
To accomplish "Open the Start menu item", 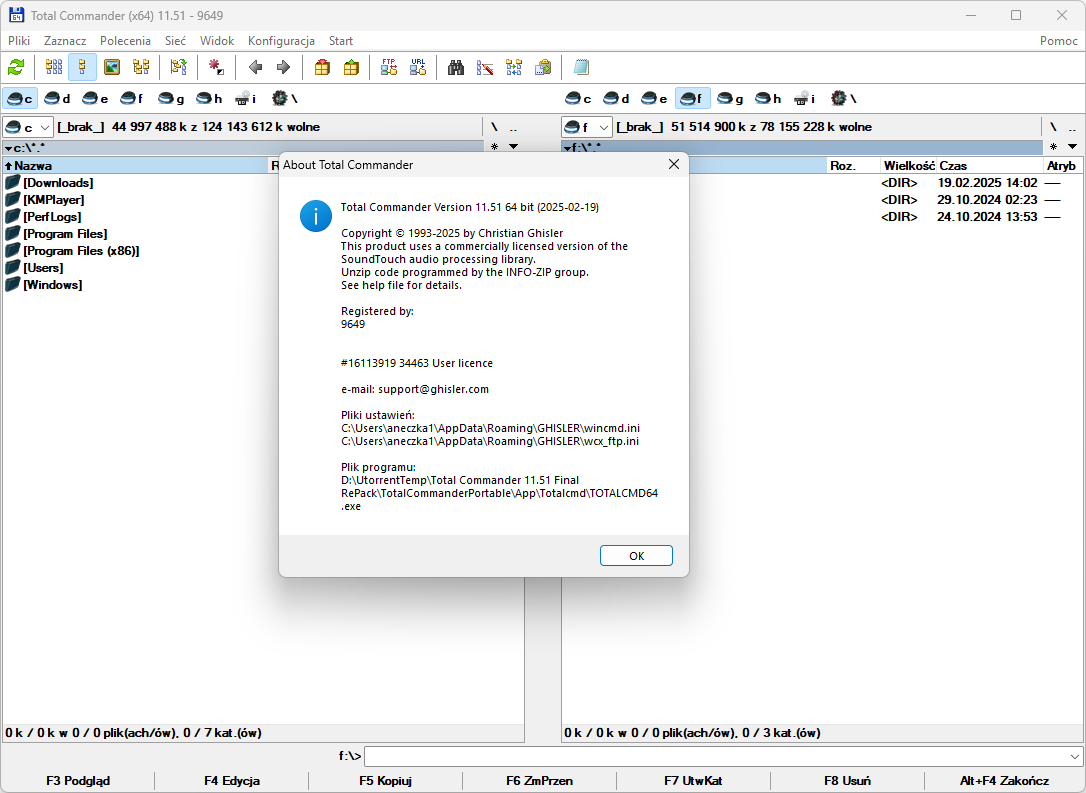I will (x=341, y=41).
